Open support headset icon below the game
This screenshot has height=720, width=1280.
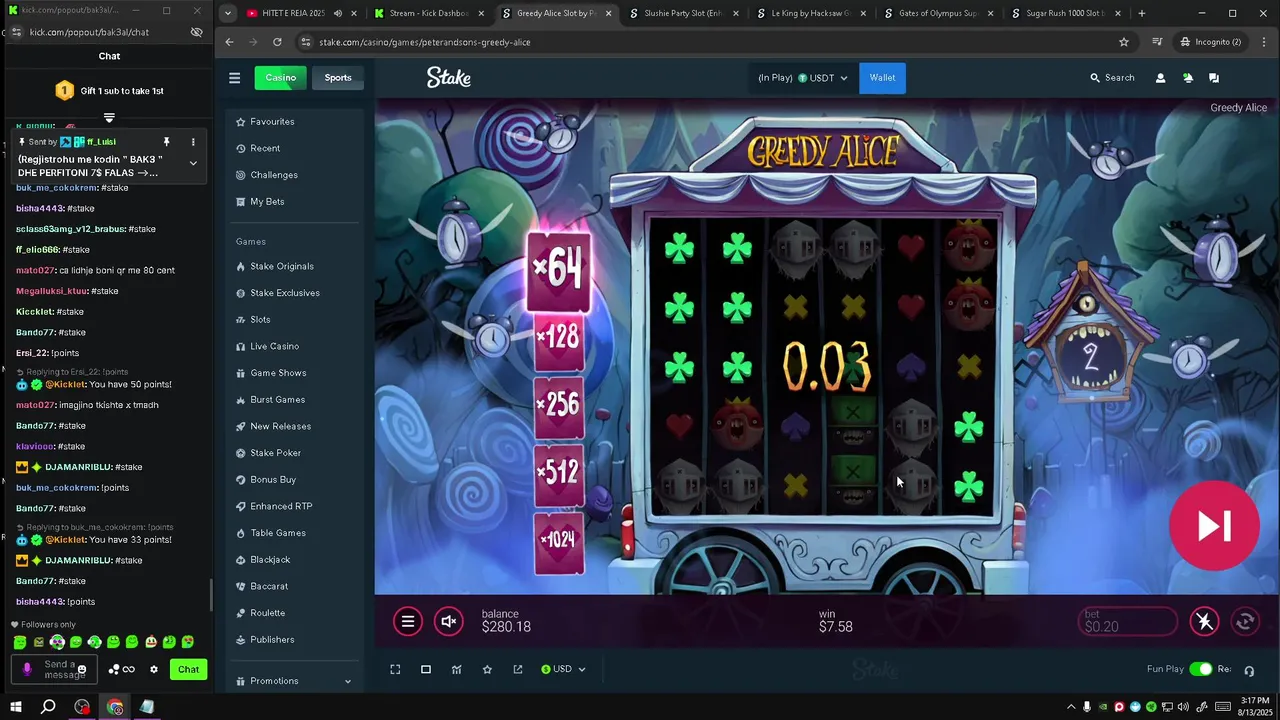(x=1249, y=670)
